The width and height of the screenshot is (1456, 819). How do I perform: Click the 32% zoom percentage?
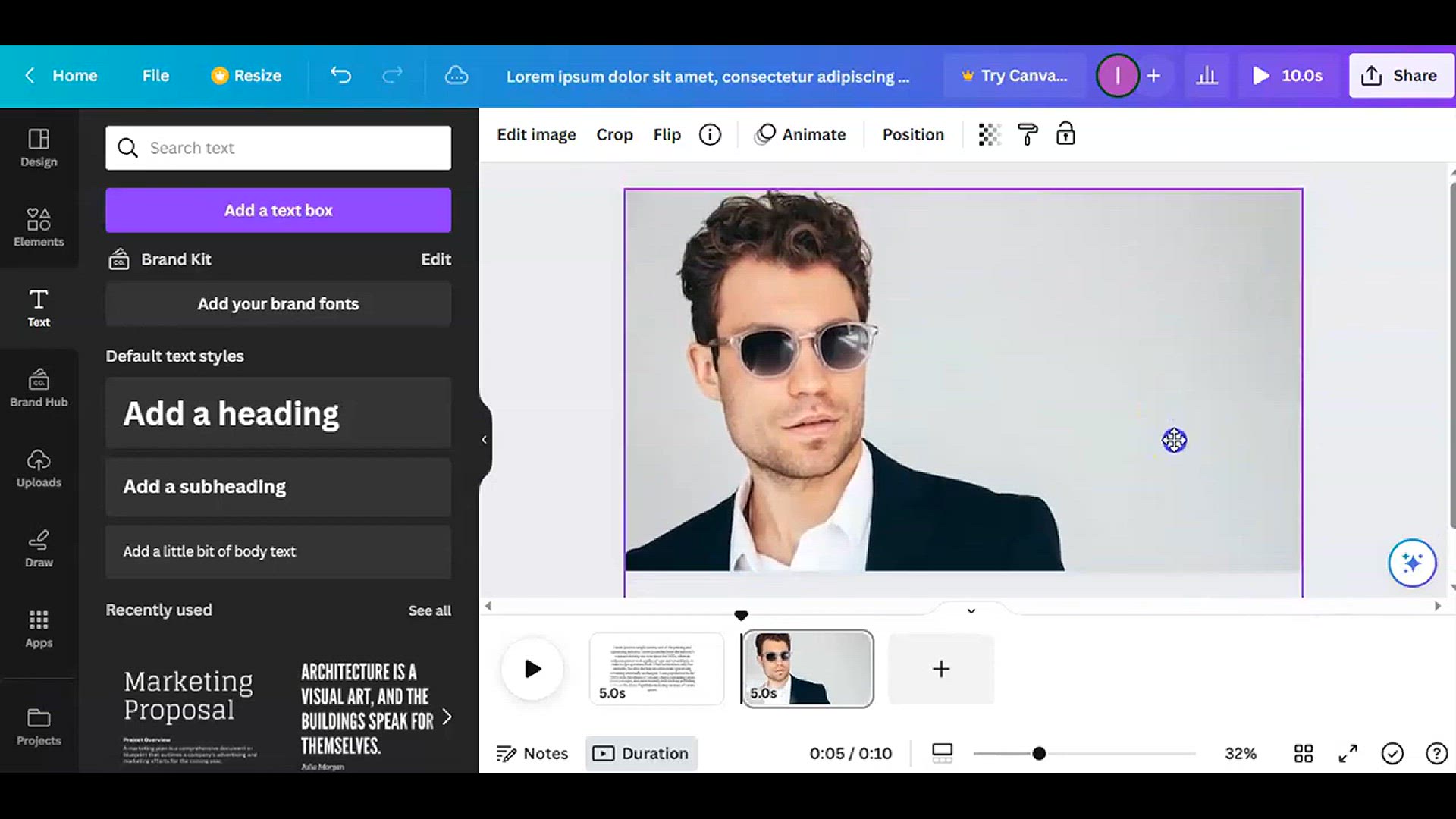click(1241, 753)
